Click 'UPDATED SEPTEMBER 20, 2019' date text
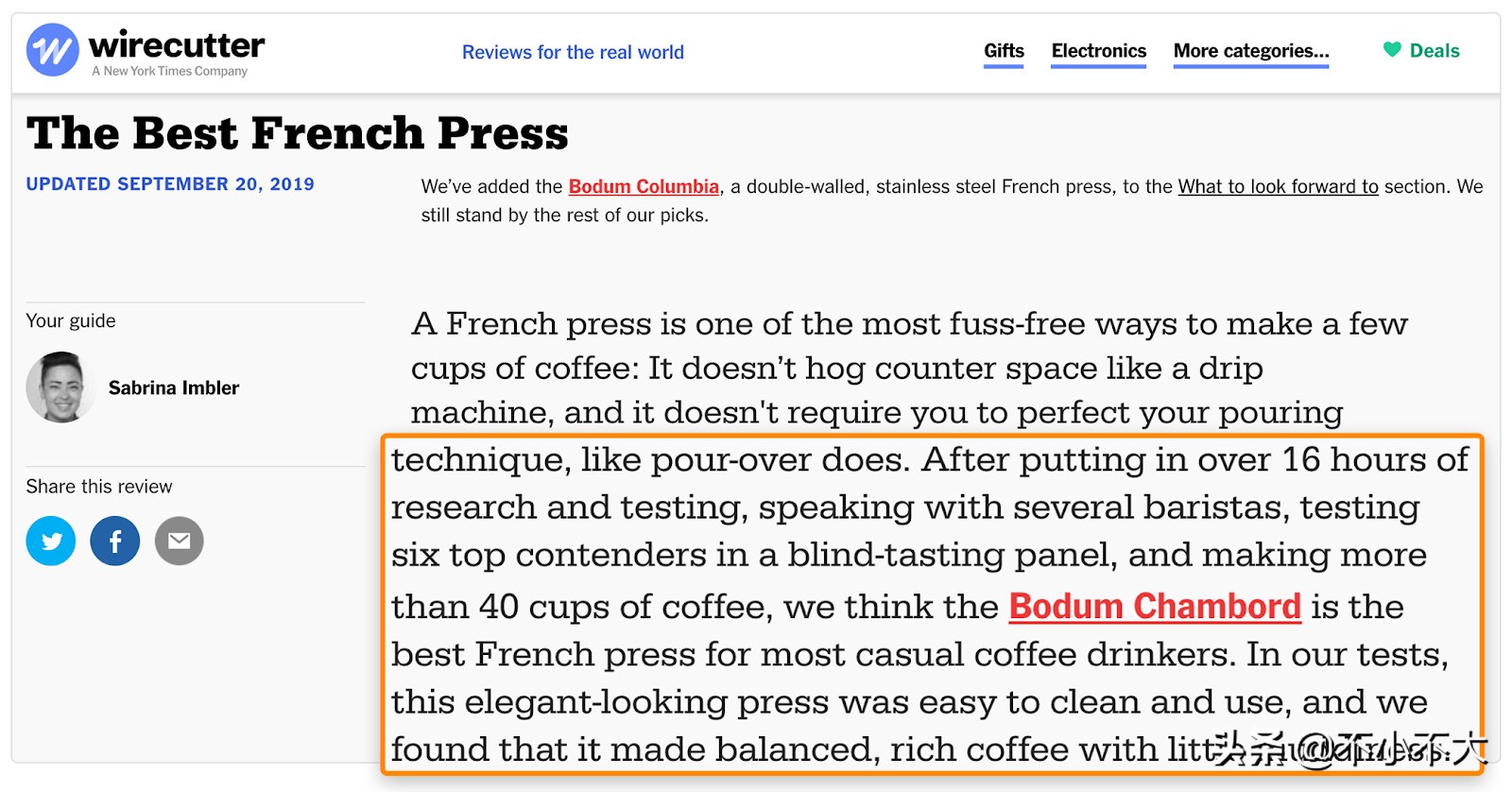The height and width of the screenshot is (792, 1512). coord(170,184)
